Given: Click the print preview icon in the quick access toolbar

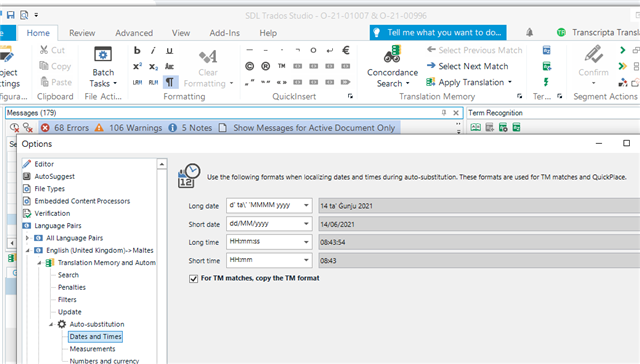Looking at the screenshot, I should (24, 15).
